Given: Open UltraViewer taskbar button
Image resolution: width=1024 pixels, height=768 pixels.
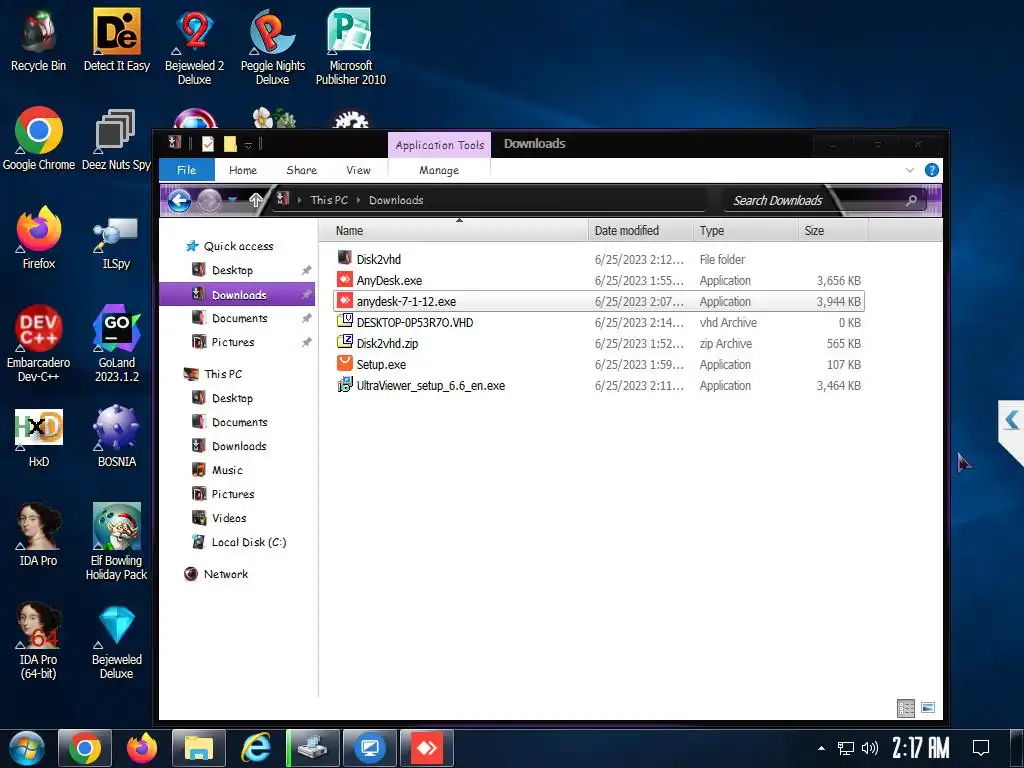Looking at the screenshot, I should coord(370,748).
